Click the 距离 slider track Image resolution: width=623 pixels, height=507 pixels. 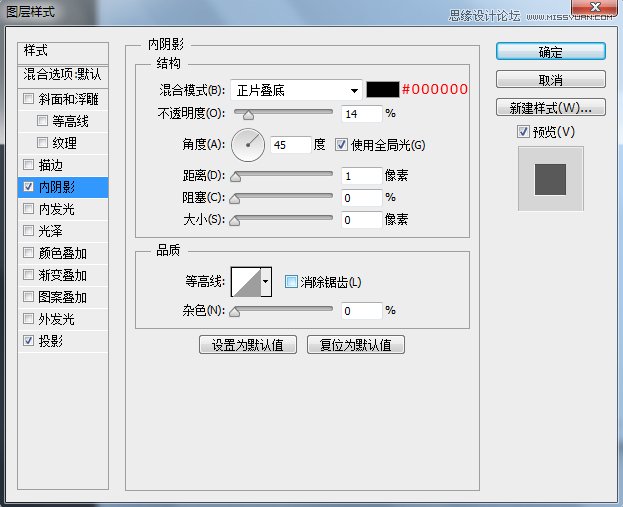pos(283,174)
